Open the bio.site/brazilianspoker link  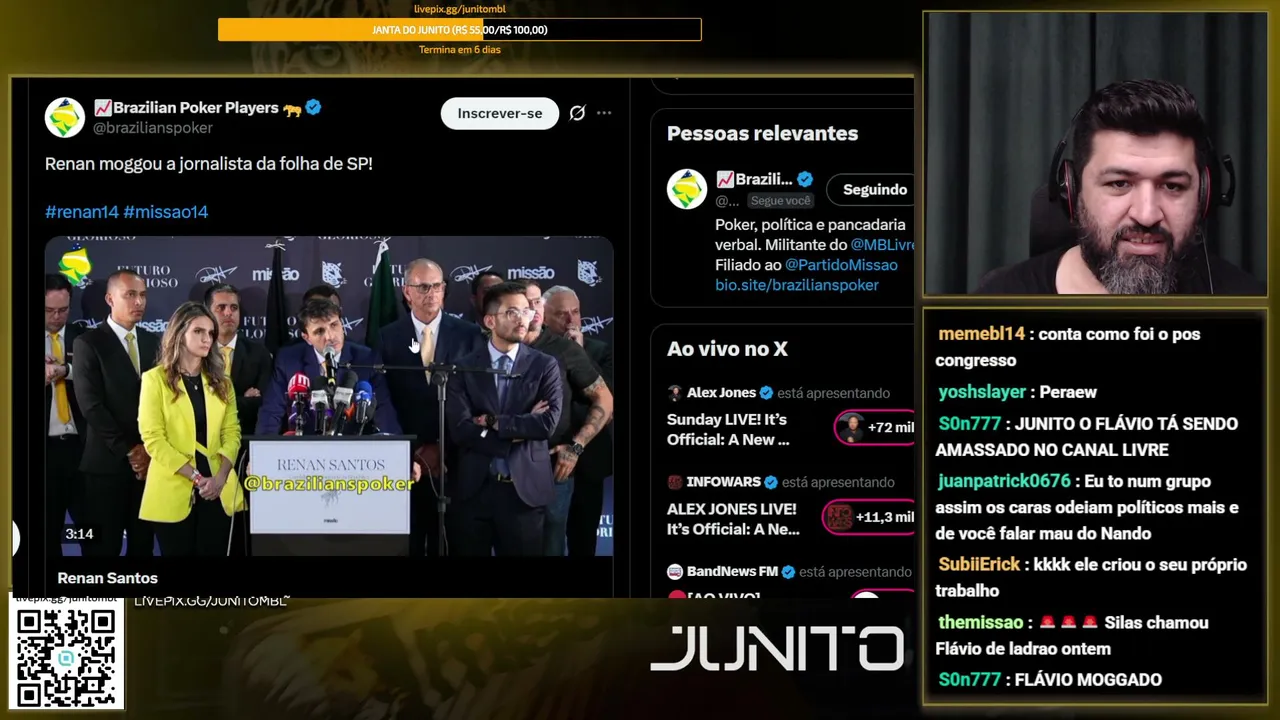[797, 285]
